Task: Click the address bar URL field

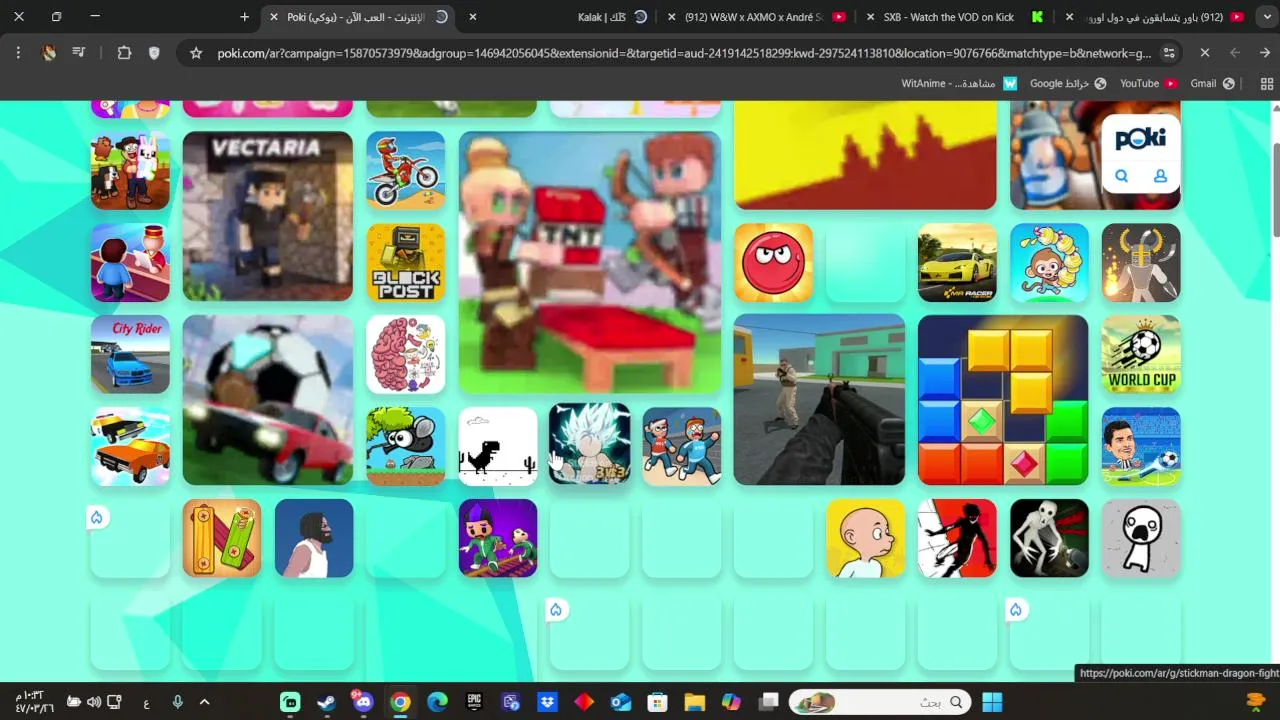Action: pos(684,53)
